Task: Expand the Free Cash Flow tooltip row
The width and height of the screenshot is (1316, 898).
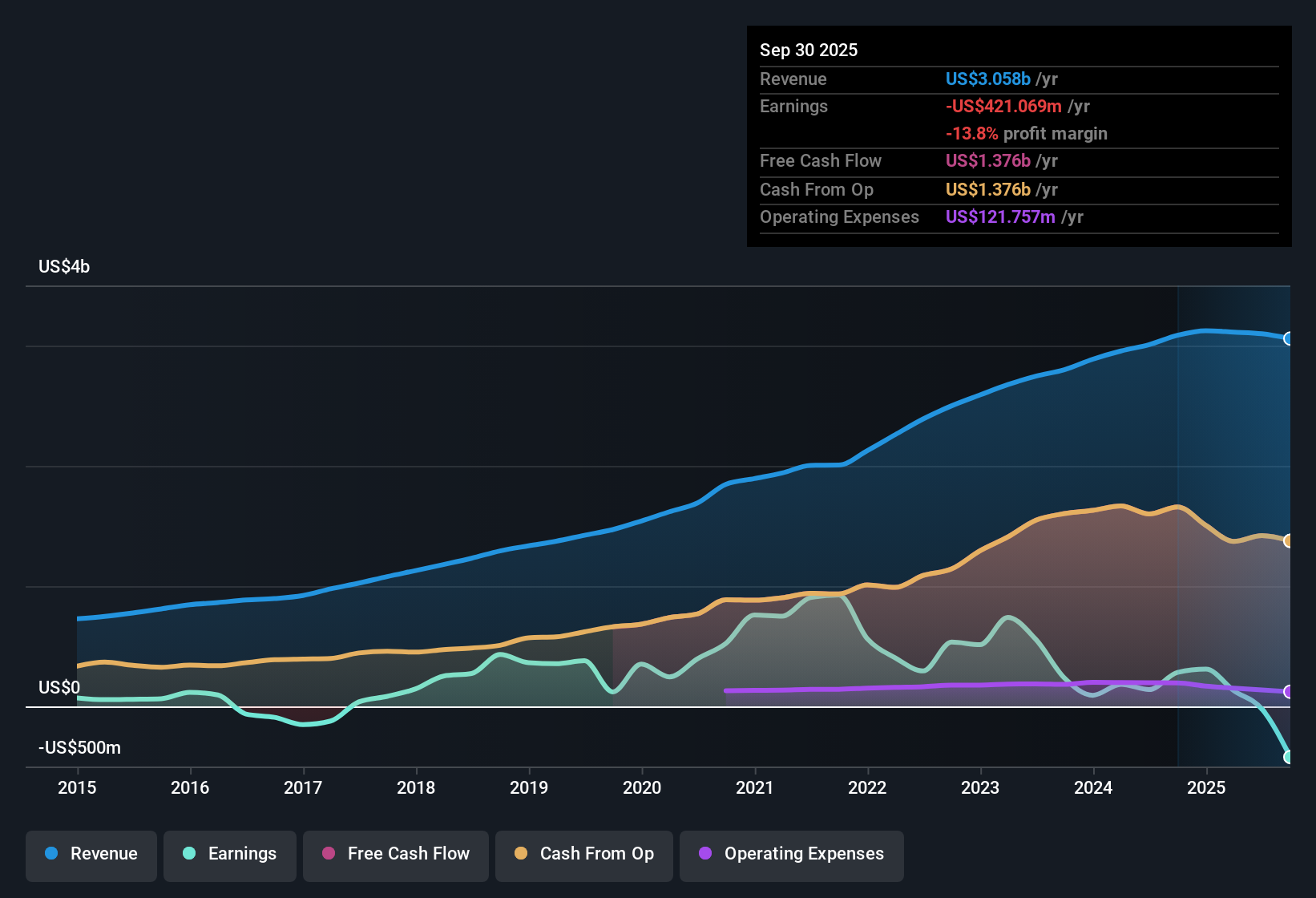Action: tap(821, 161)
